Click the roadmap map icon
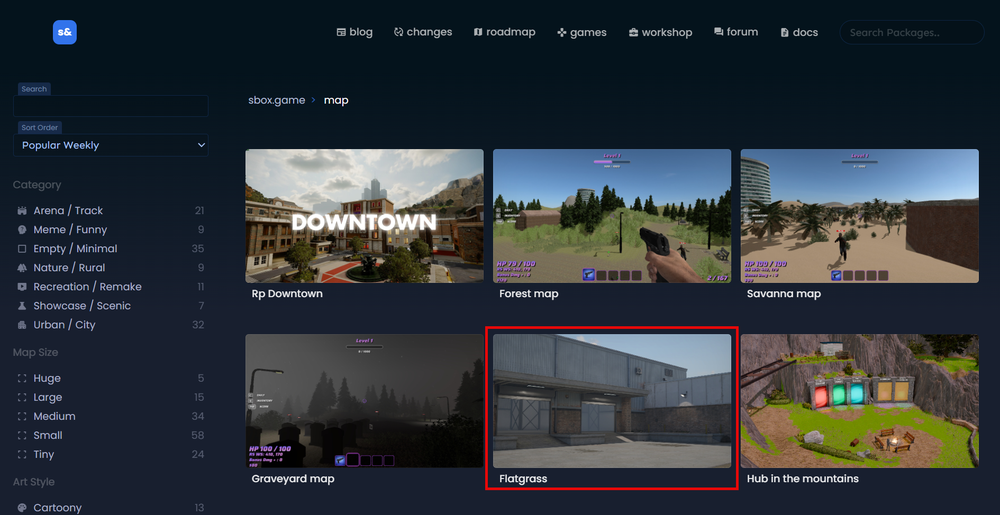The height and width of the screenshot is (515, 1000). click(x=478, y=32)
